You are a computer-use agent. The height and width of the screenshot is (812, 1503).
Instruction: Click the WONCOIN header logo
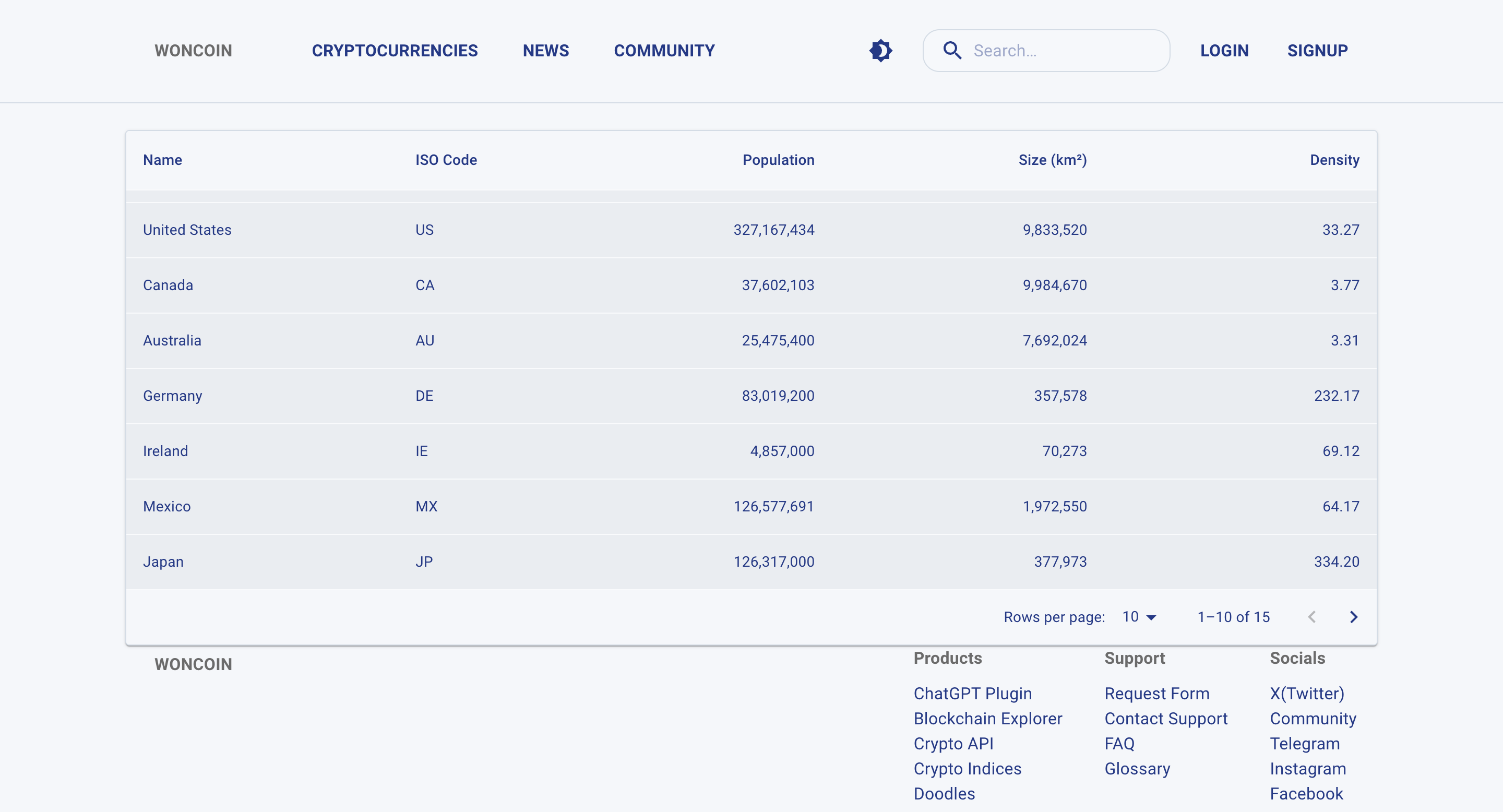[x=193, y=51]
